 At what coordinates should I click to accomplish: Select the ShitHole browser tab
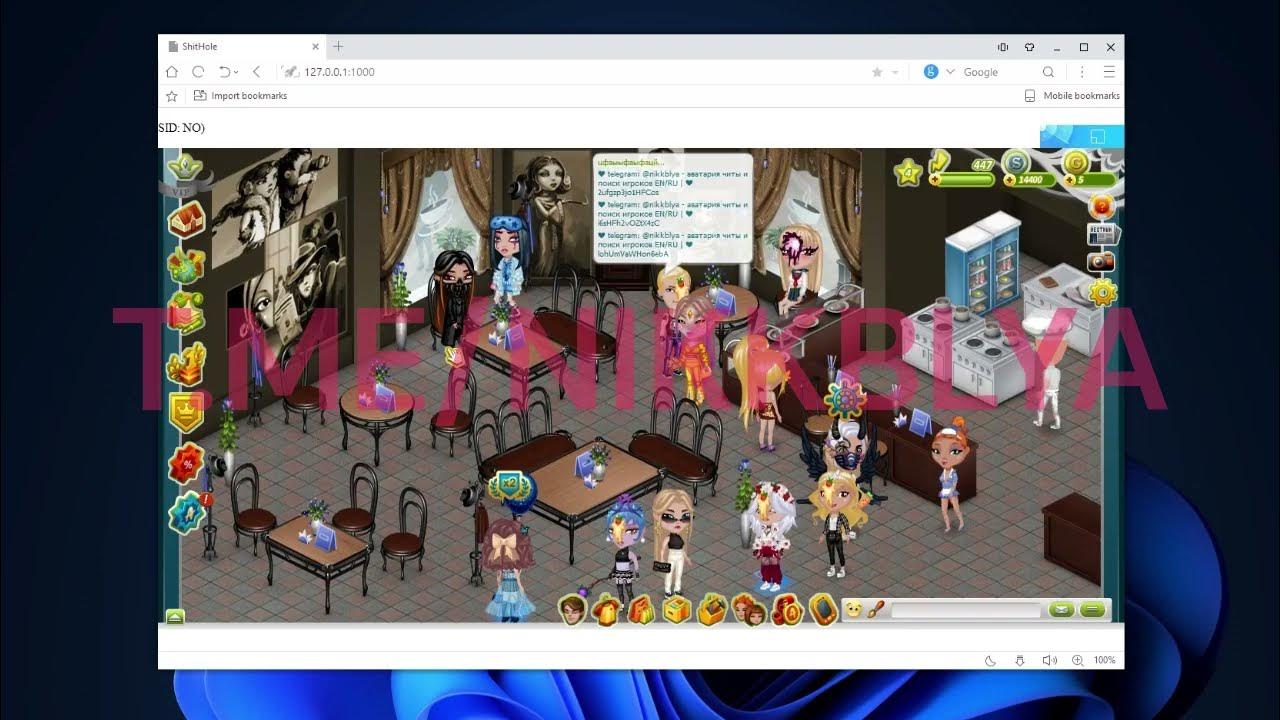click(x=243, y=46)
